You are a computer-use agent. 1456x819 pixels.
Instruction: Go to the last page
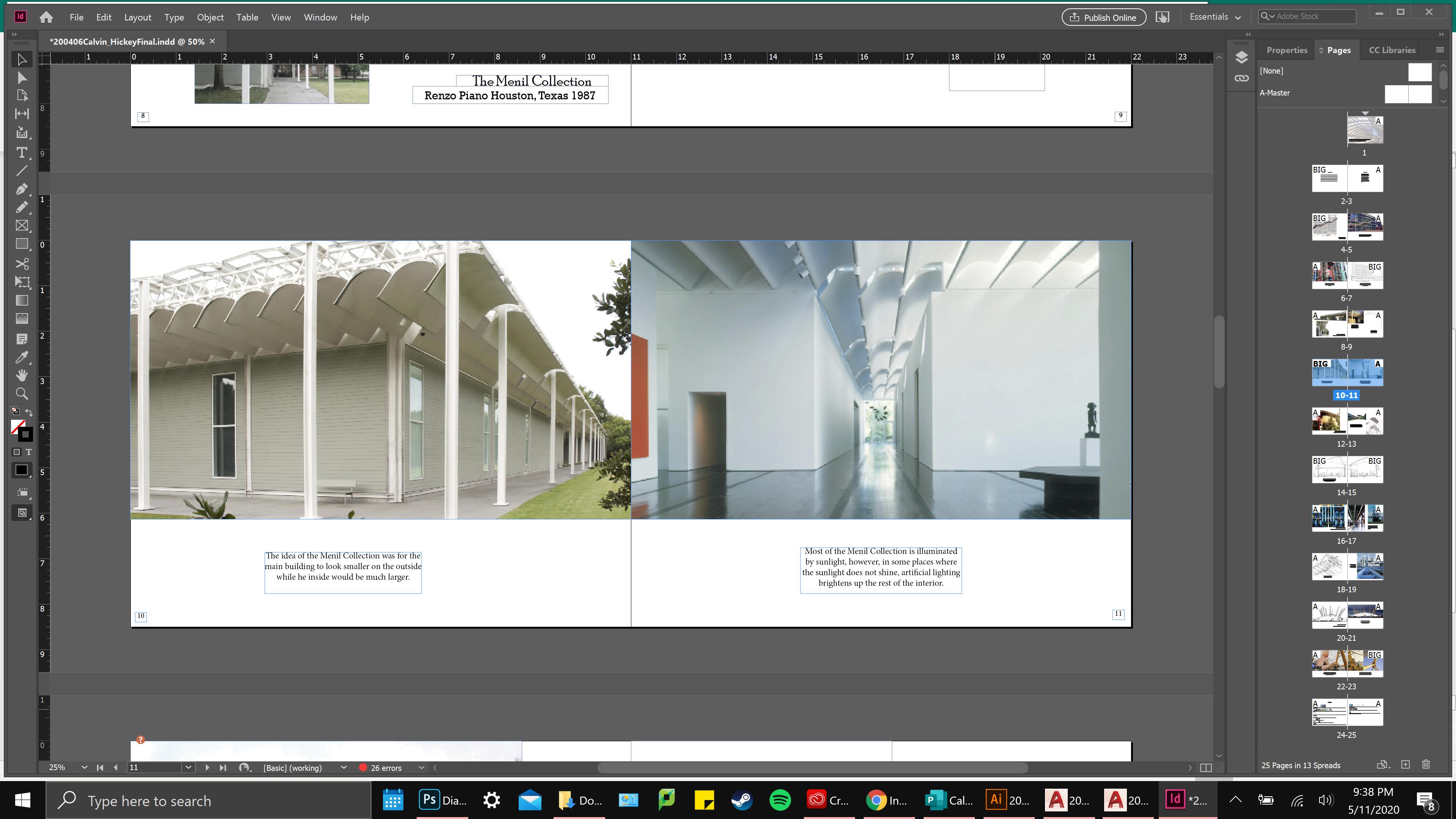tap(223, 767)
